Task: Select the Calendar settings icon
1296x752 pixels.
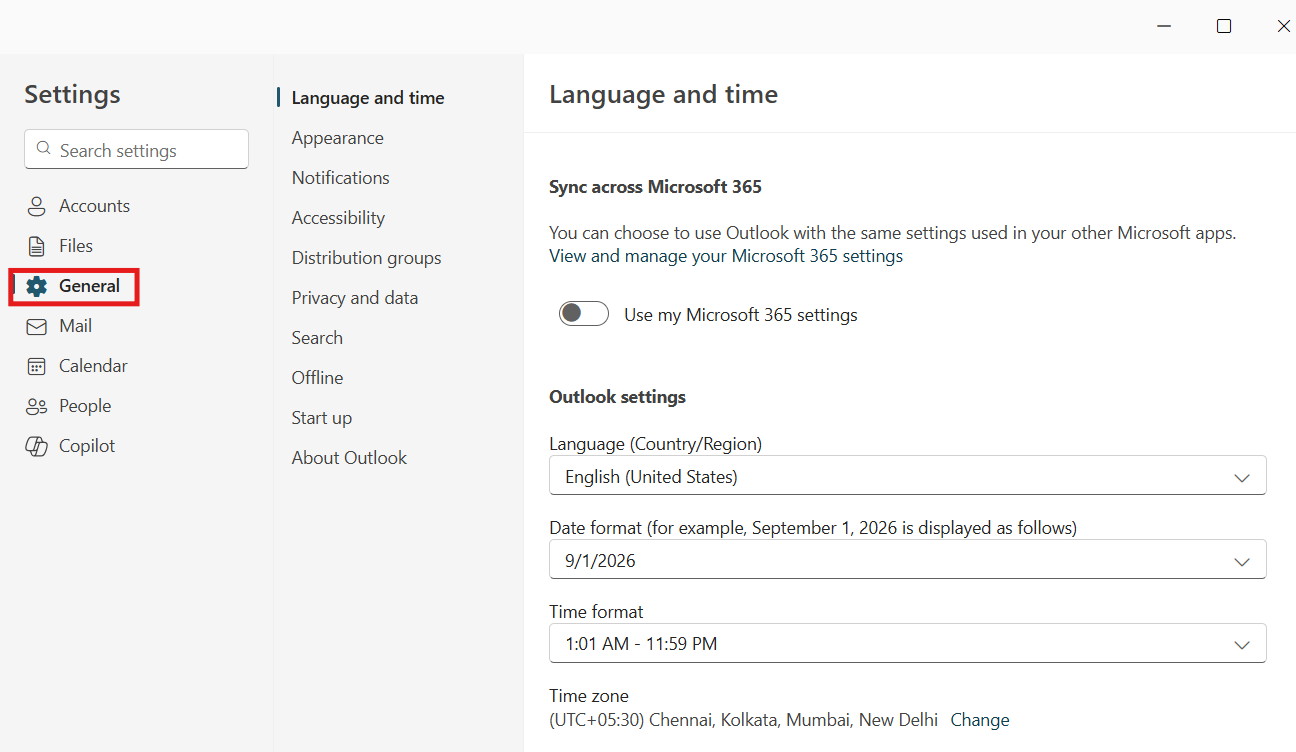Action: tap(35, 365)
